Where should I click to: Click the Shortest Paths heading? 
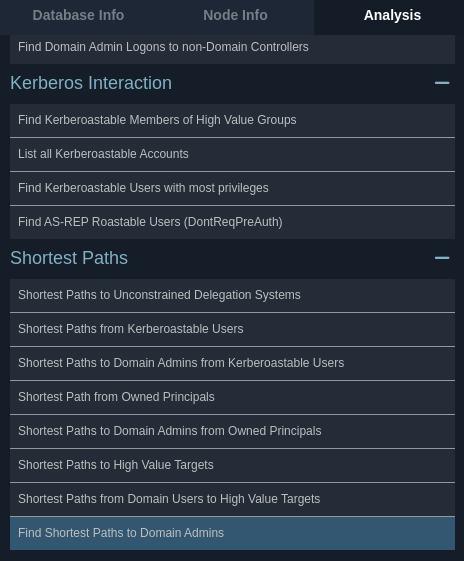click(x=69, y=258)
